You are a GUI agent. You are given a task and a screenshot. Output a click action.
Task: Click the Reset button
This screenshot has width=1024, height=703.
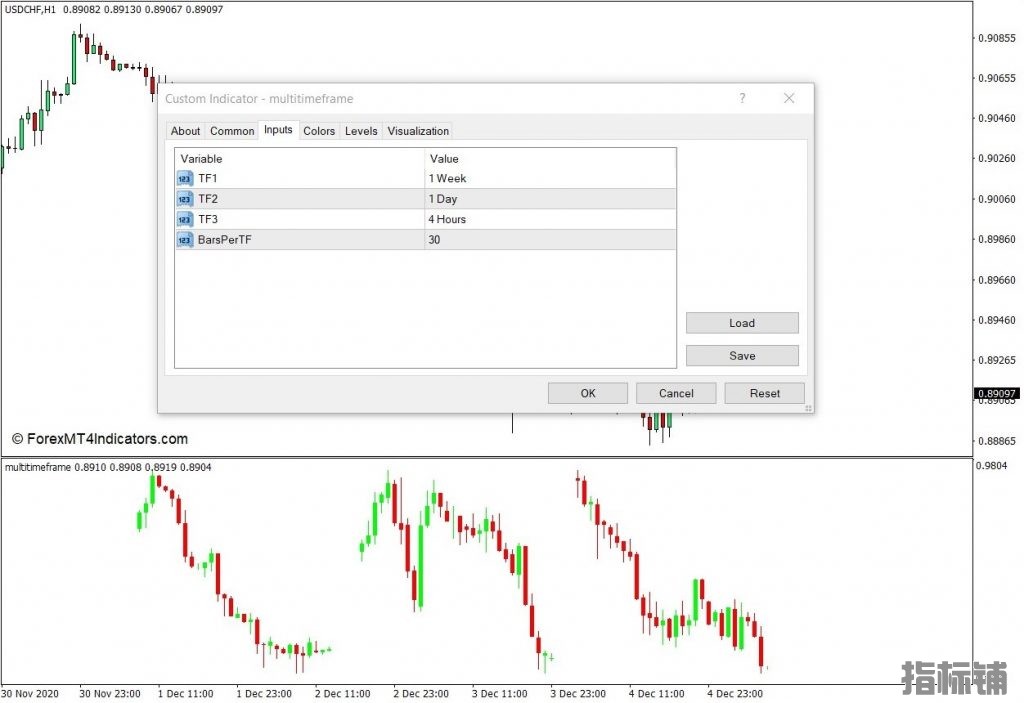click(764, 393)
